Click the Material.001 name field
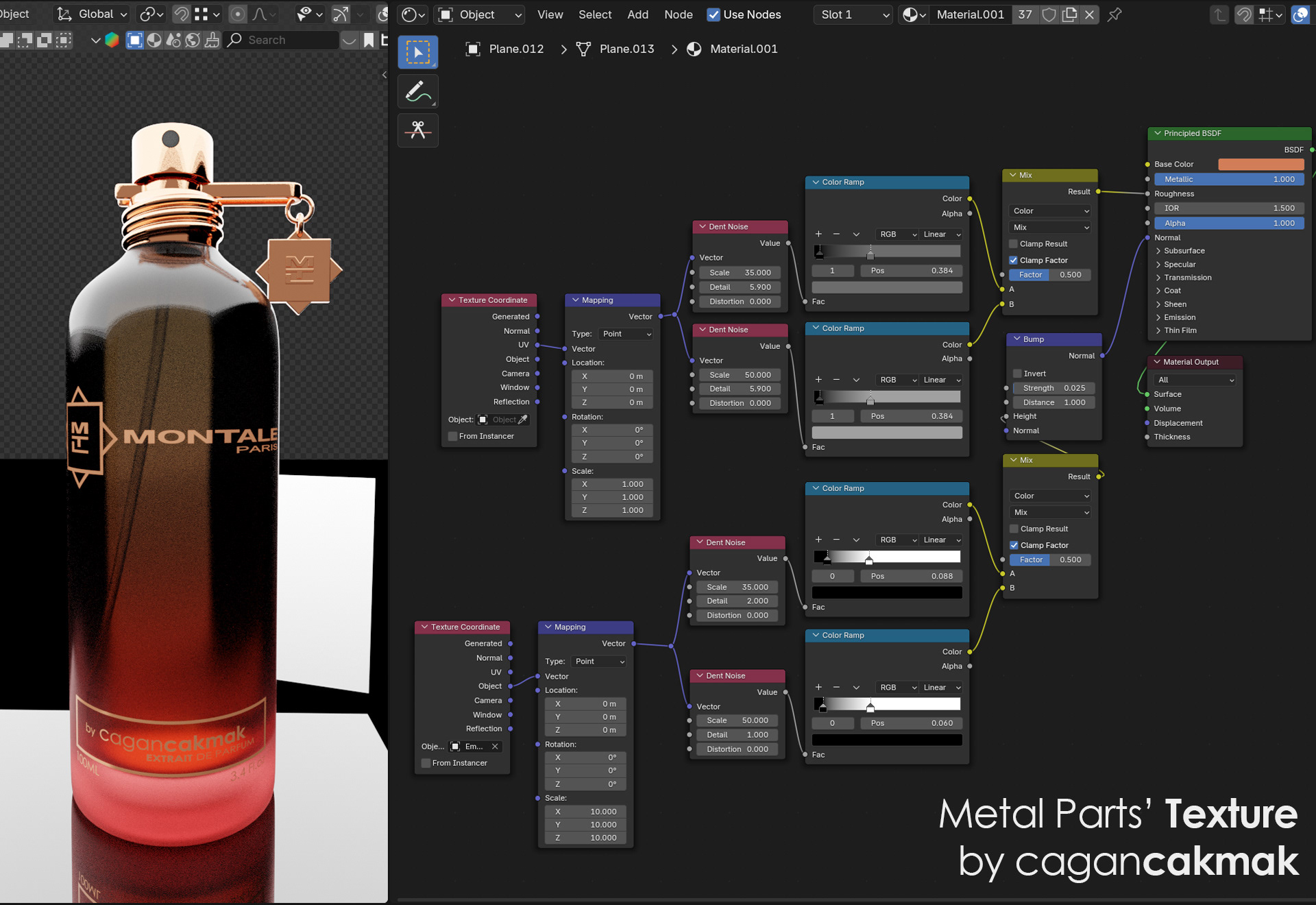1316x905 pixels. [969, 14]
